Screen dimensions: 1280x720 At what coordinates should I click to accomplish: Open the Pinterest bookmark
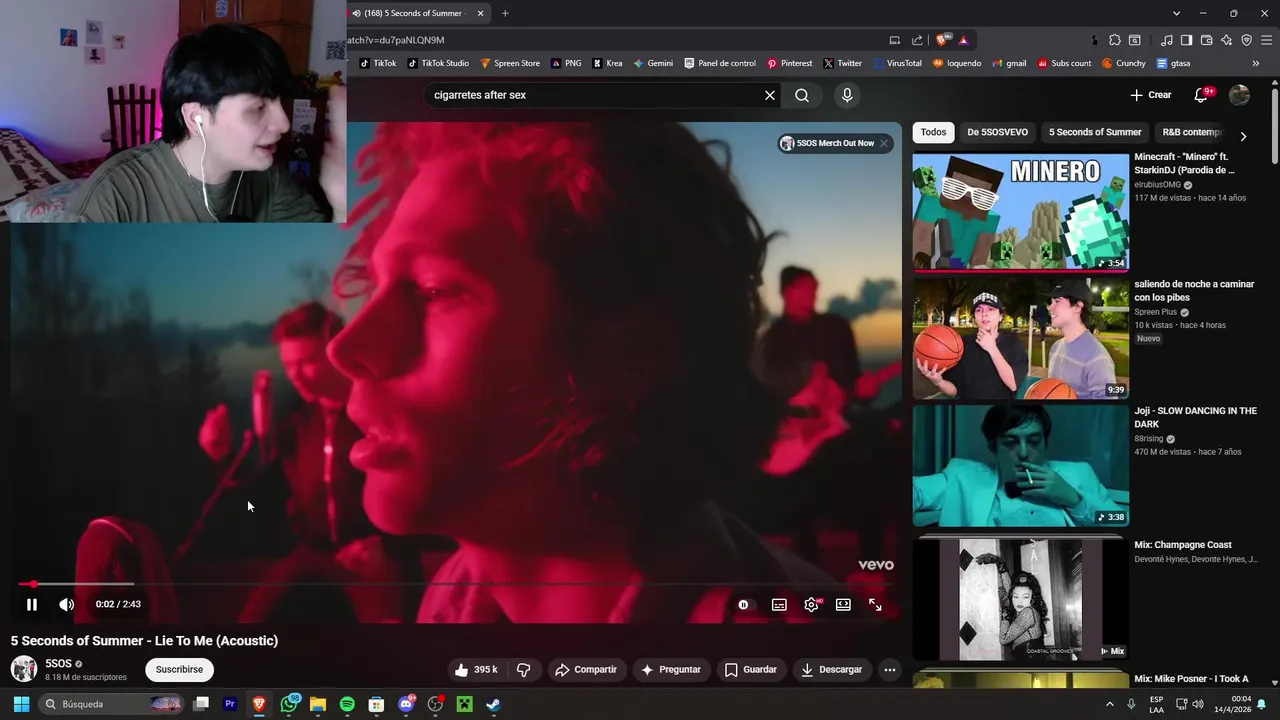pos(789,63)
